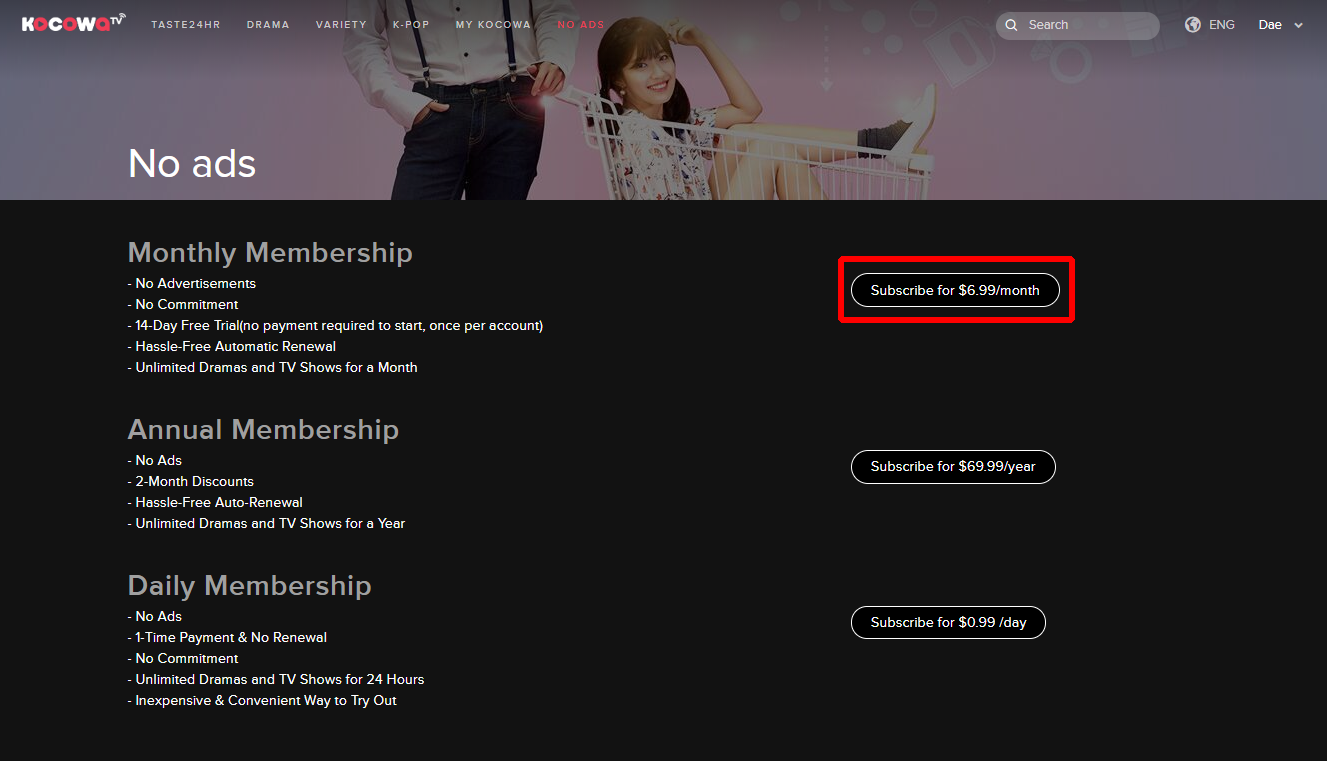Subscribe for $69.99/year

click(953, 466)
